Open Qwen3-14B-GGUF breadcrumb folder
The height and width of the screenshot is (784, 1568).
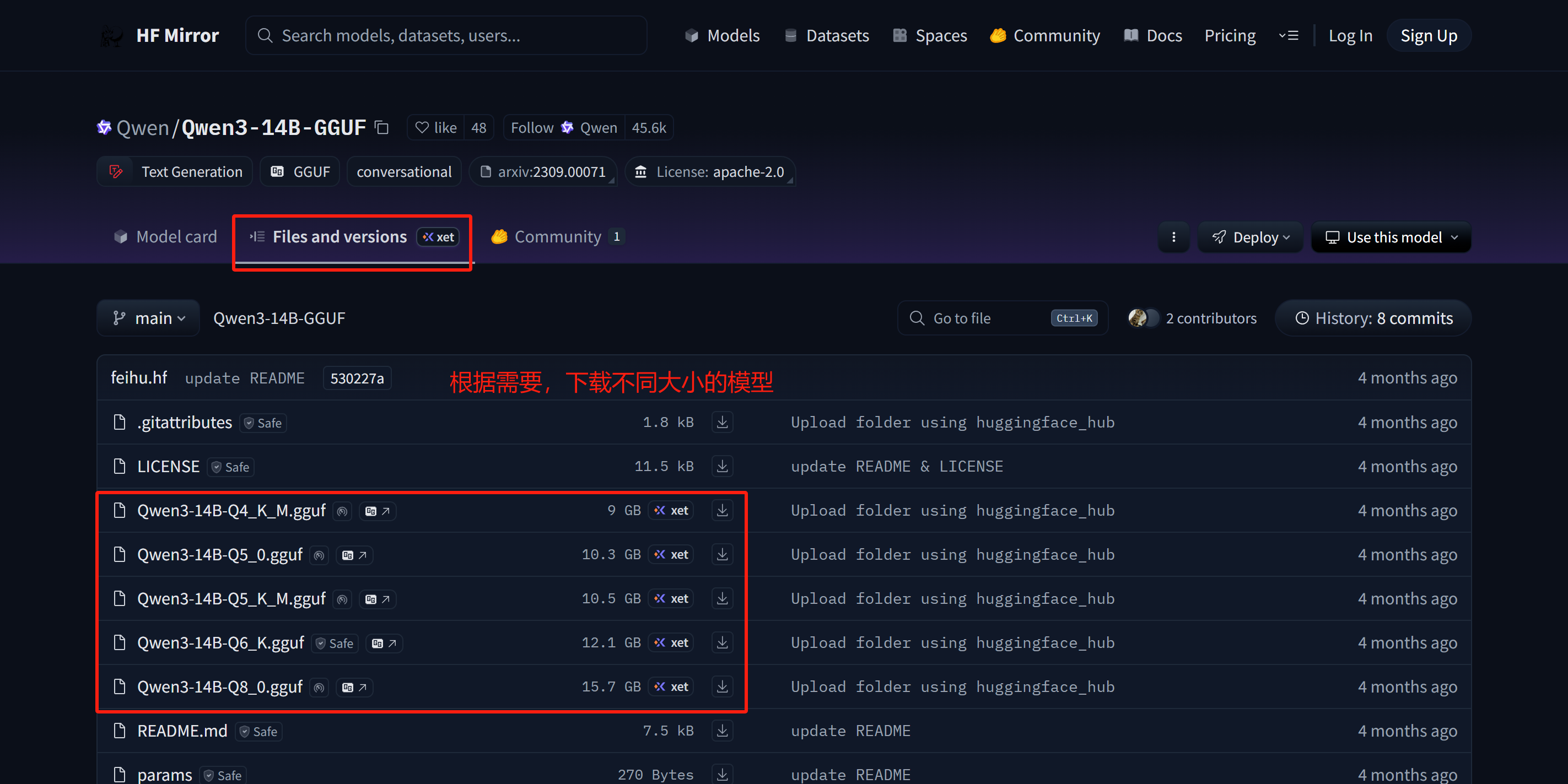coord(279,318)
